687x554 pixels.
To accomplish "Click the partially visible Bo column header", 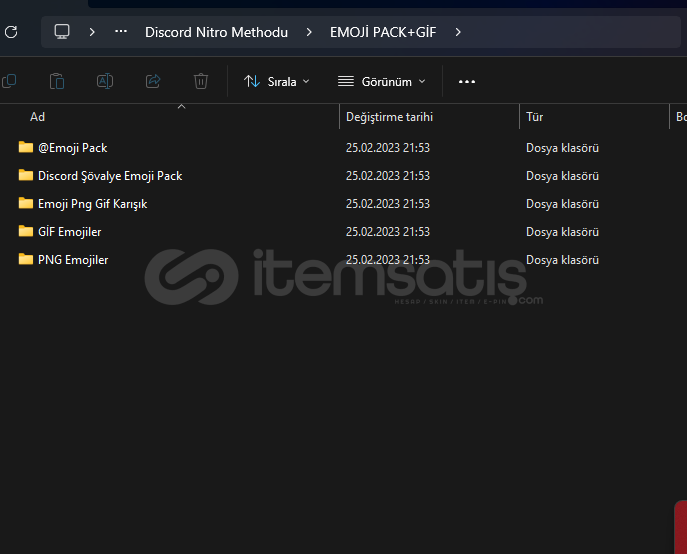I will coord(681,117).
